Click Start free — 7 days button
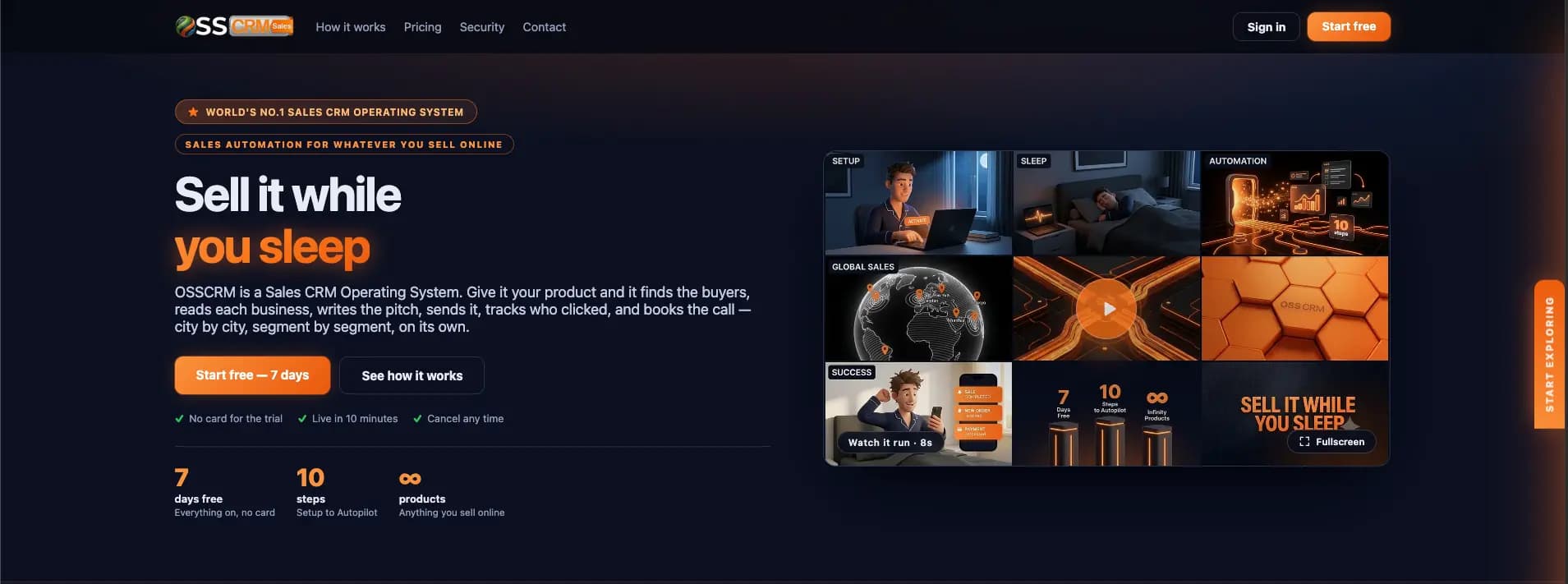The image size is (1568, 584). pos(252,375)
